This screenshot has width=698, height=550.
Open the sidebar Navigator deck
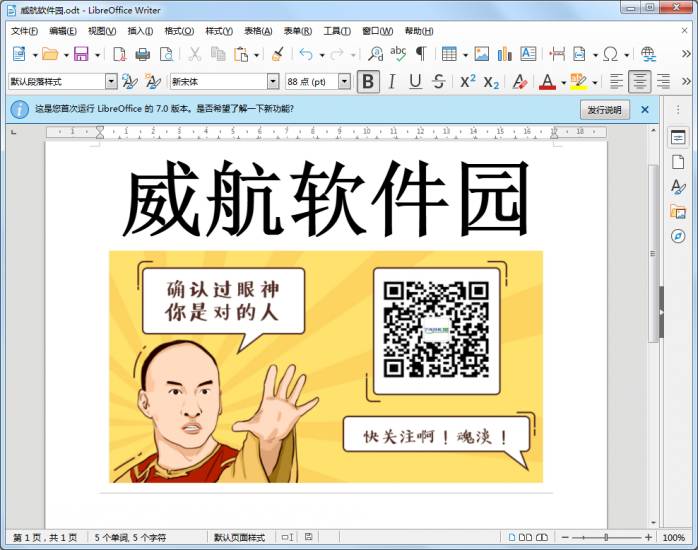[x=678, y=236]
